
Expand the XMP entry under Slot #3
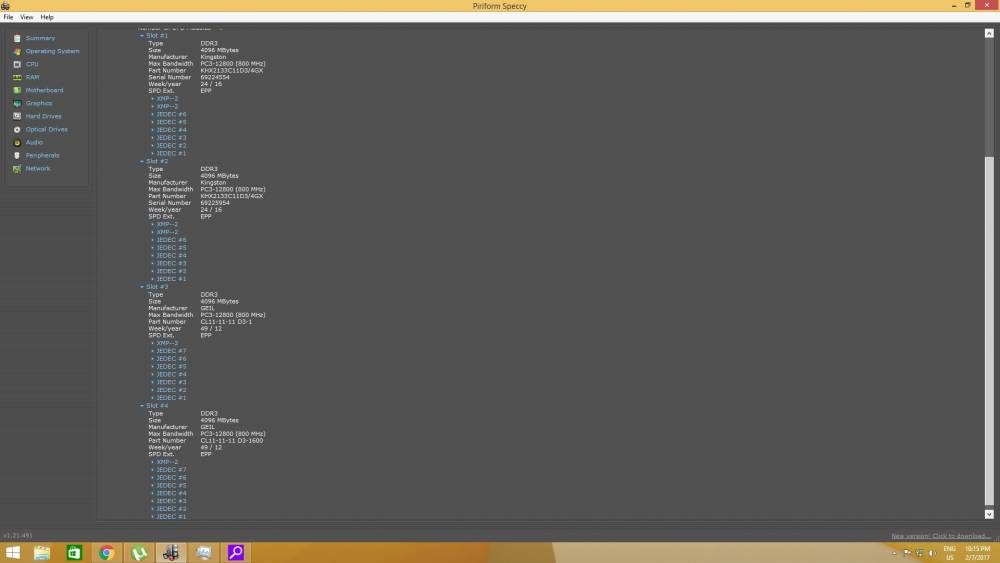tap(152, 343)
